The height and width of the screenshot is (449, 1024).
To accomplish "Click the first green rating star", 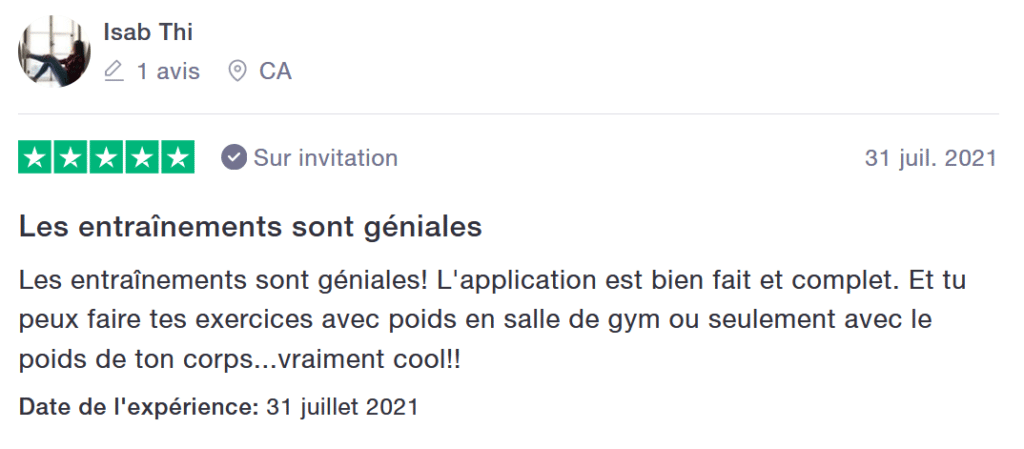I will point(35,158).
